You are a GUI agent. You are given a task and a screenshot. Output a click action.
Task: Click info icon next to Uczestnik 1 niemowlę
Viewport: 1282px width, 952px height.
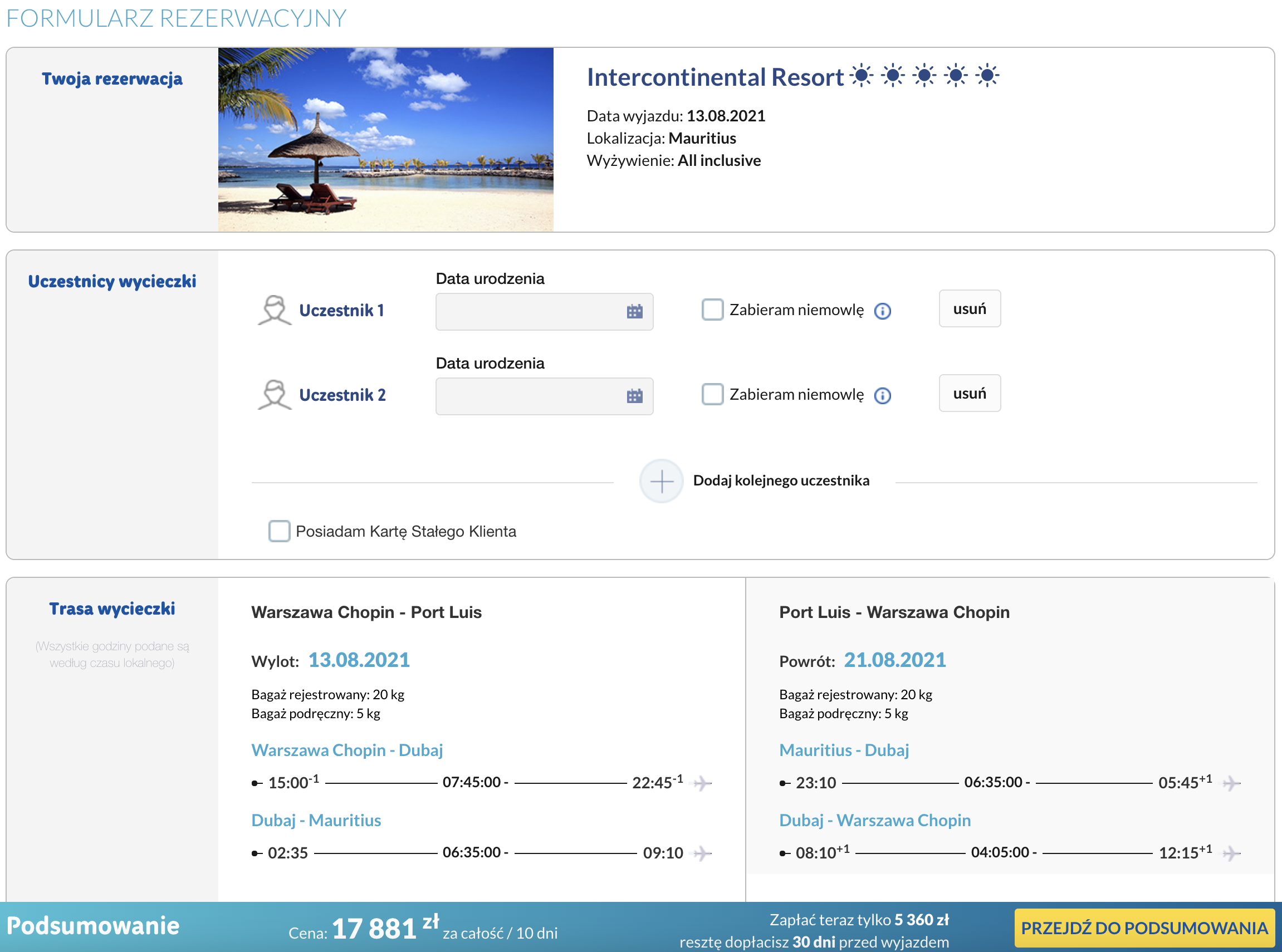coord(882,311)
